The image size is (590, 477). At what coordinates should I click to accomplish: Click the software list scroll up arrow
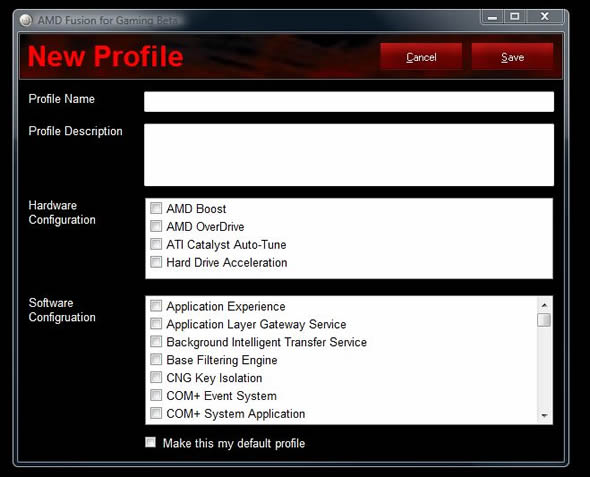click(544, 305)
